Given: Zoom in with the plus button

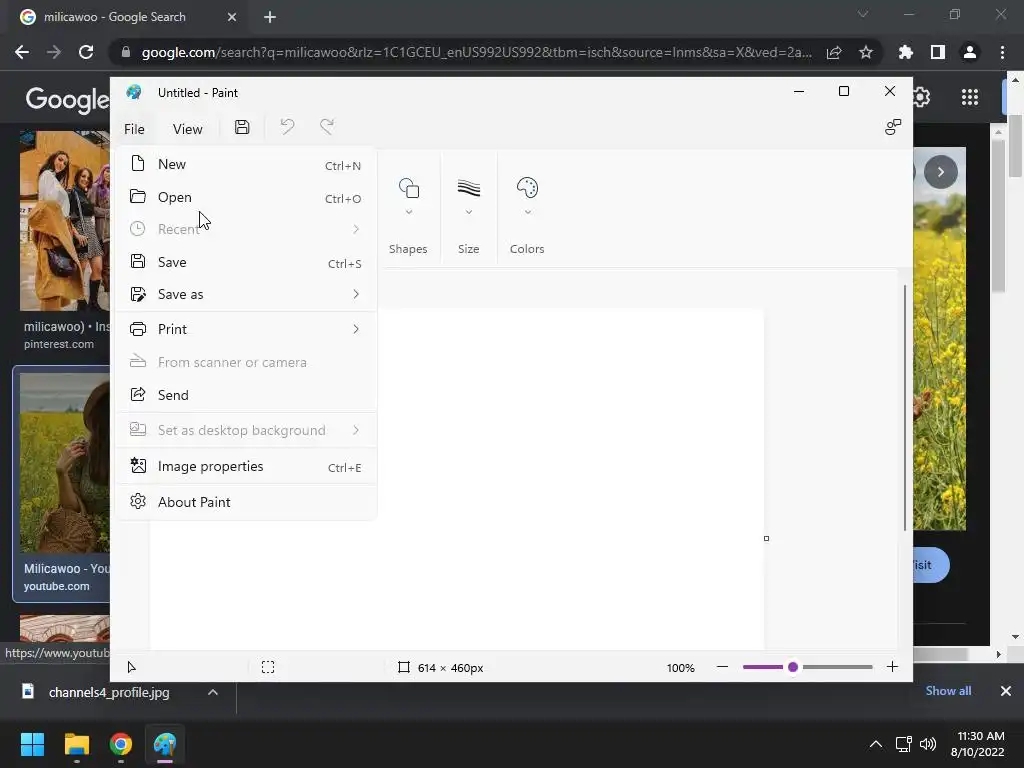Looking at the screenshot, I should [x=892, y=667].
